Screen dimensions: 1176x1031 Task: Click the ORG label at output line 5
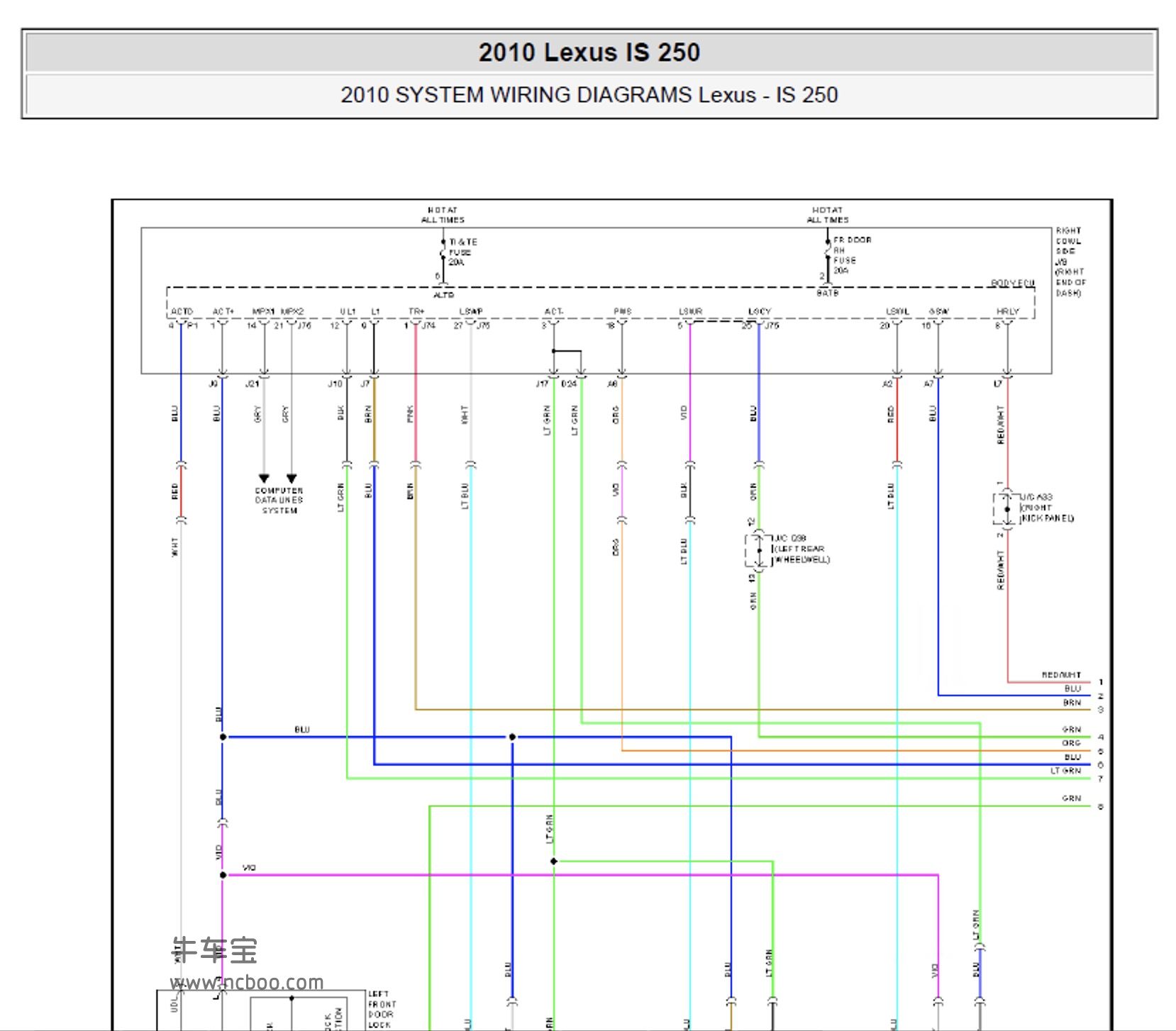click(x=1071, y=743)
